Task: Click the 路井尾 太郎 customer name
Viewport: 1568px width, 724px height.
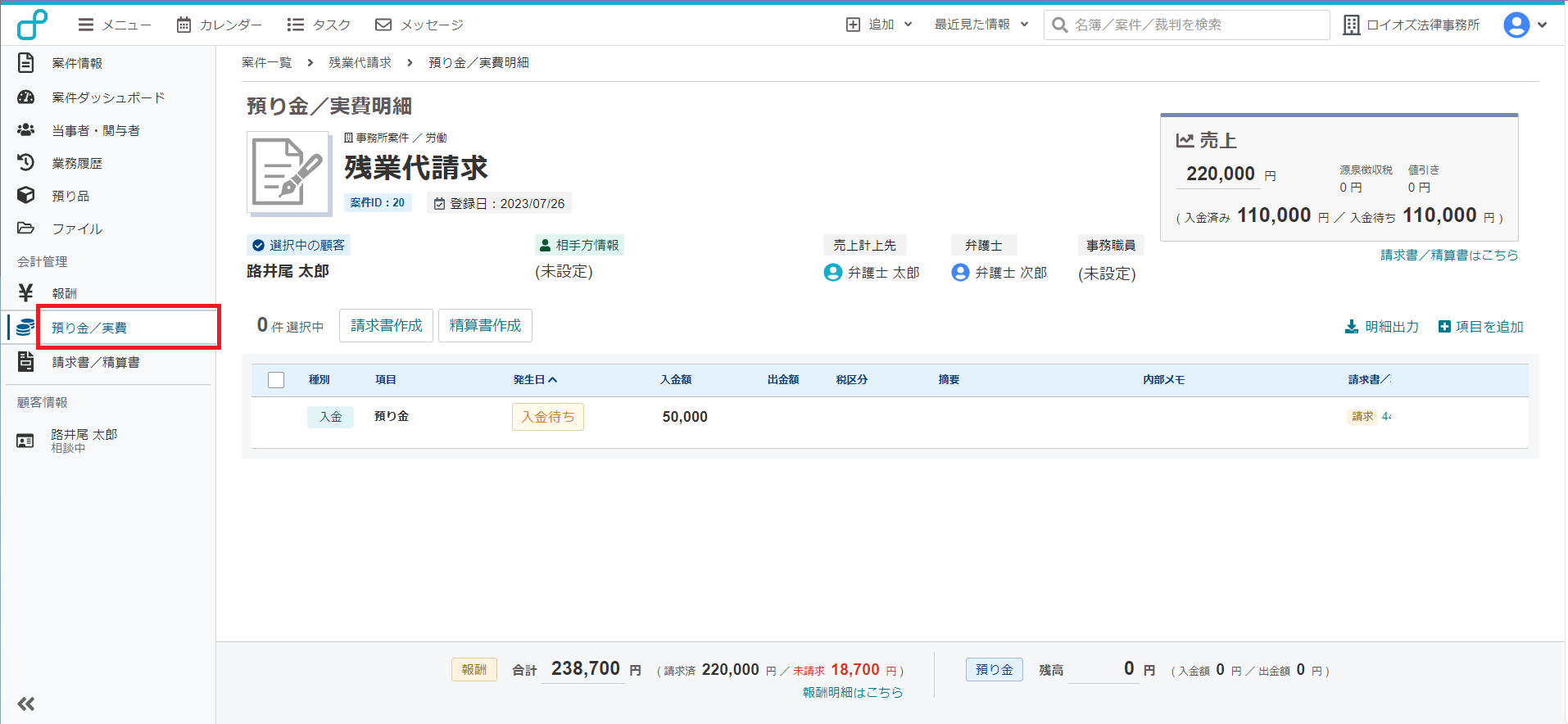Action: click(x=288, y=271)
